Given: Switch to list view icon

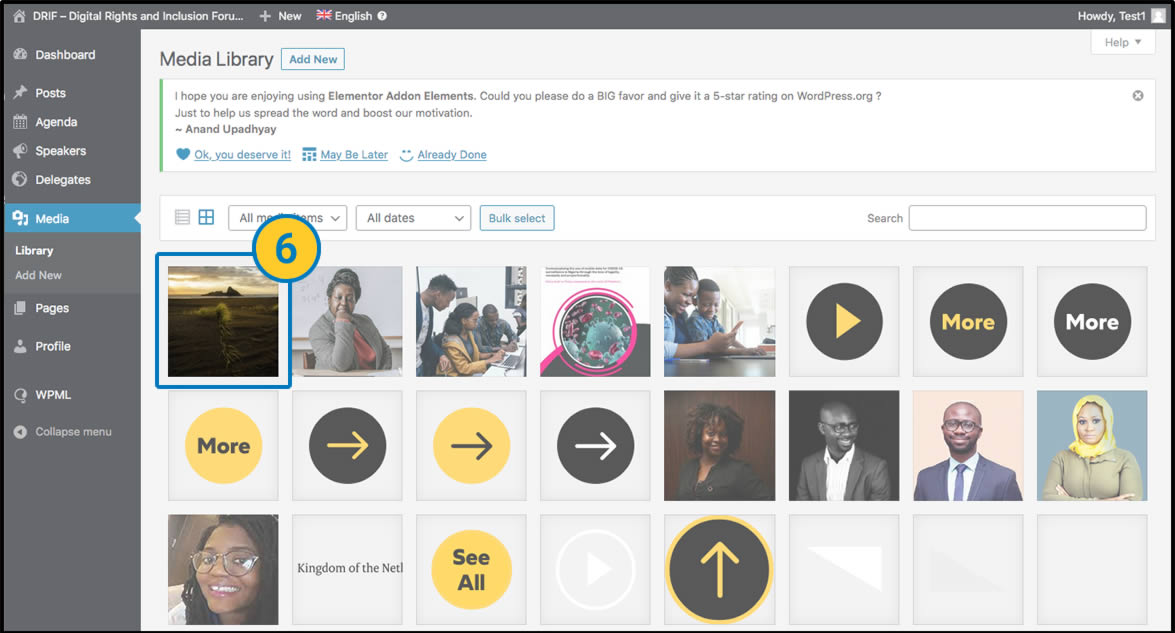Looking at the screenshot, I should tap(182, 217).
